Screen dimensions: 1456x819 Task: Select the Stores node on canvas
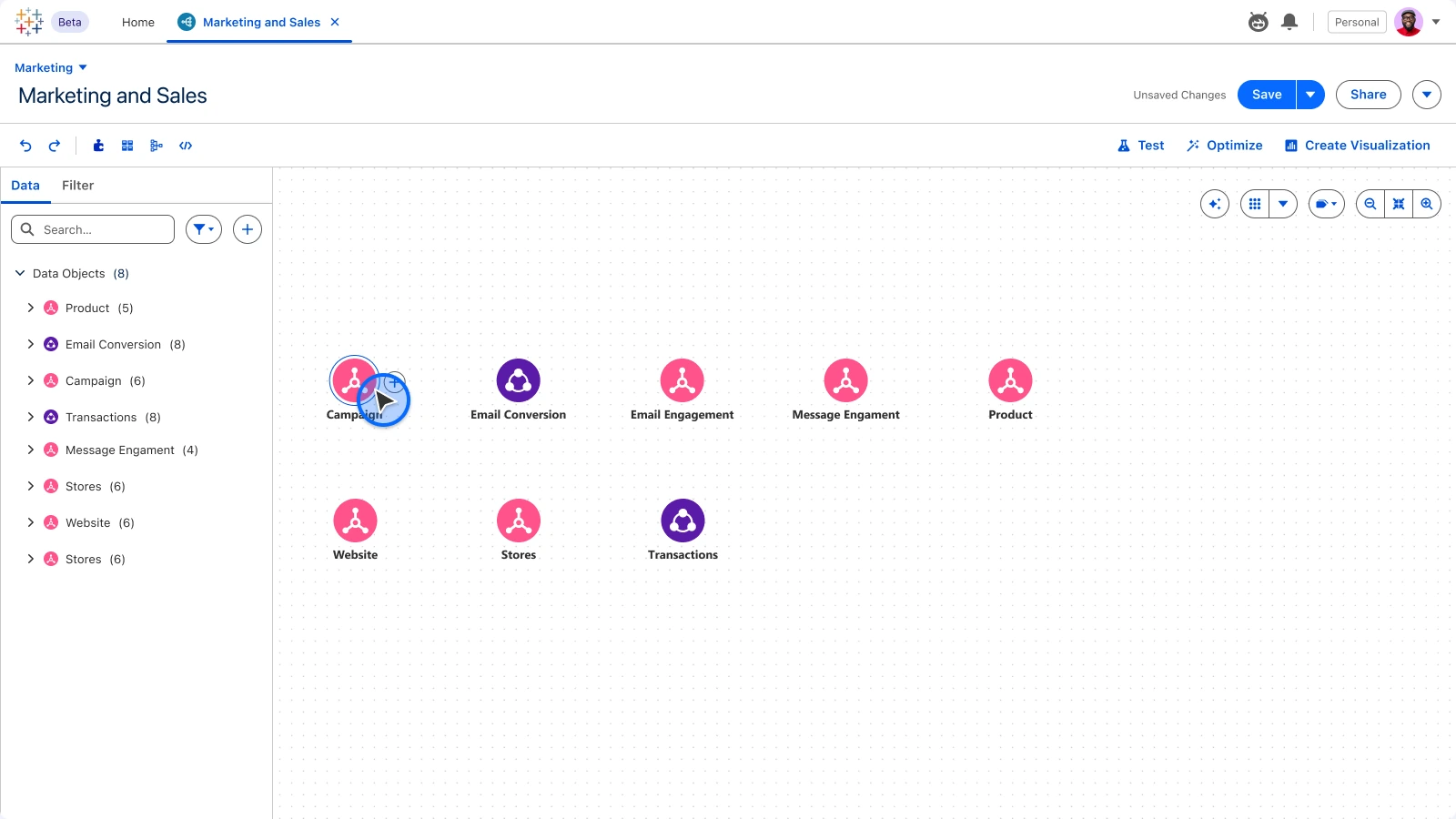519,521
